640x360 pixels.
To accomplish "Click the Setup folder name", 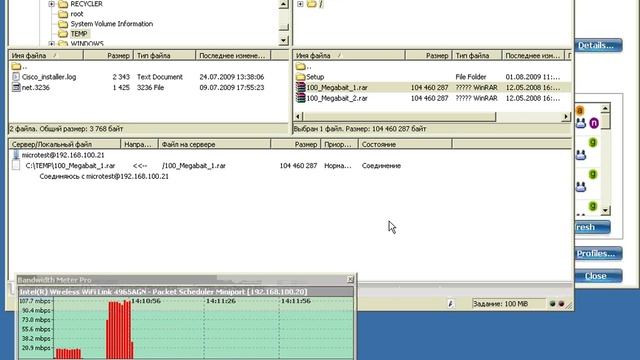I will 315,77.
